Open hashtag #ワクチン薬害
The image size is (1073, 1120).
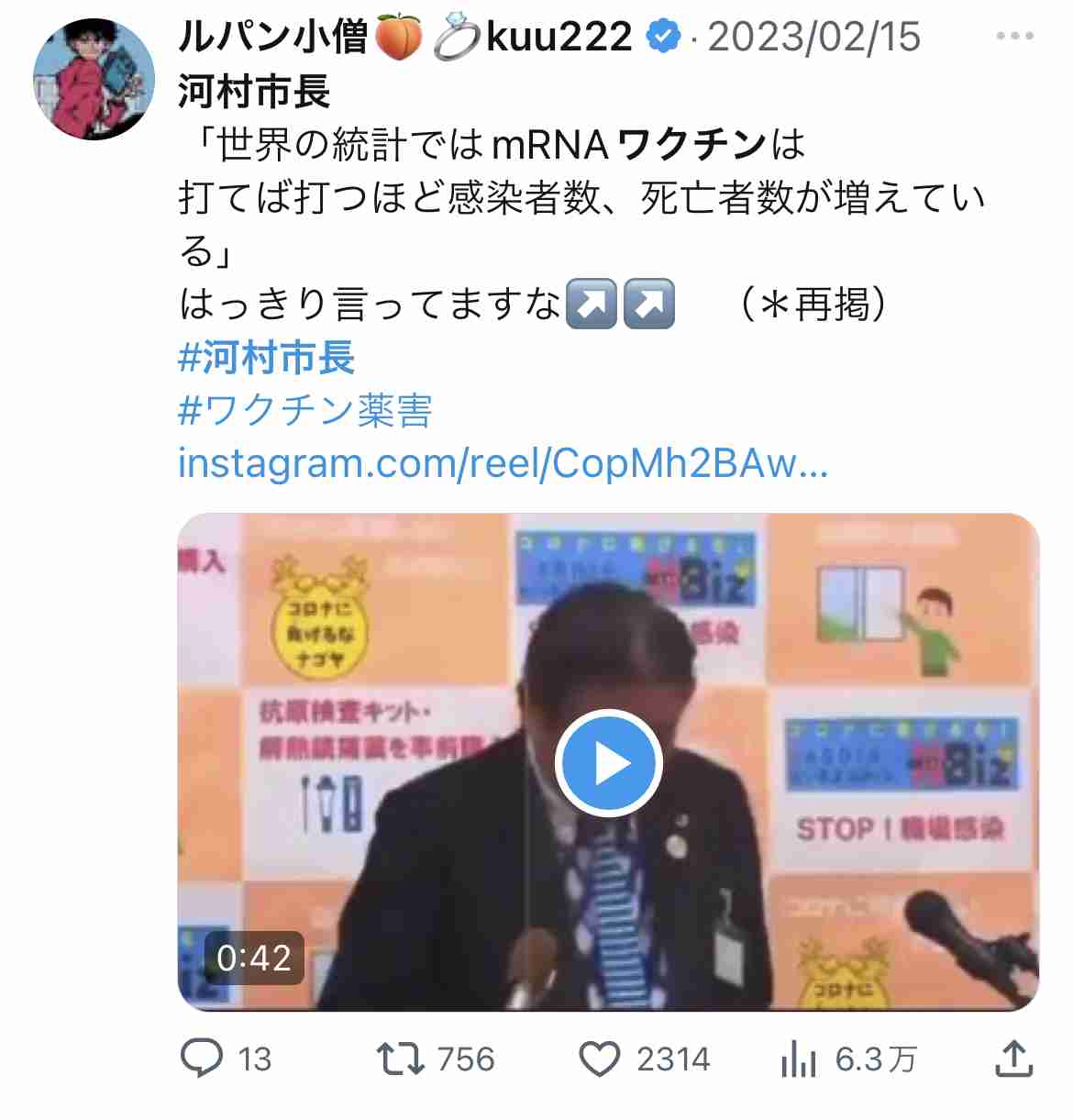304,410
